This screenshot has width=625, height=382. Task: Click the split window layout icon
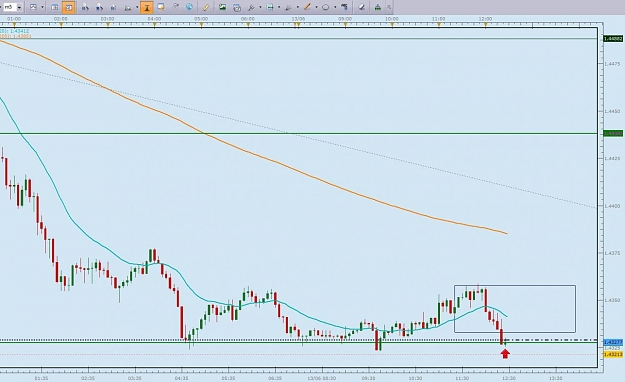point(55,7)
